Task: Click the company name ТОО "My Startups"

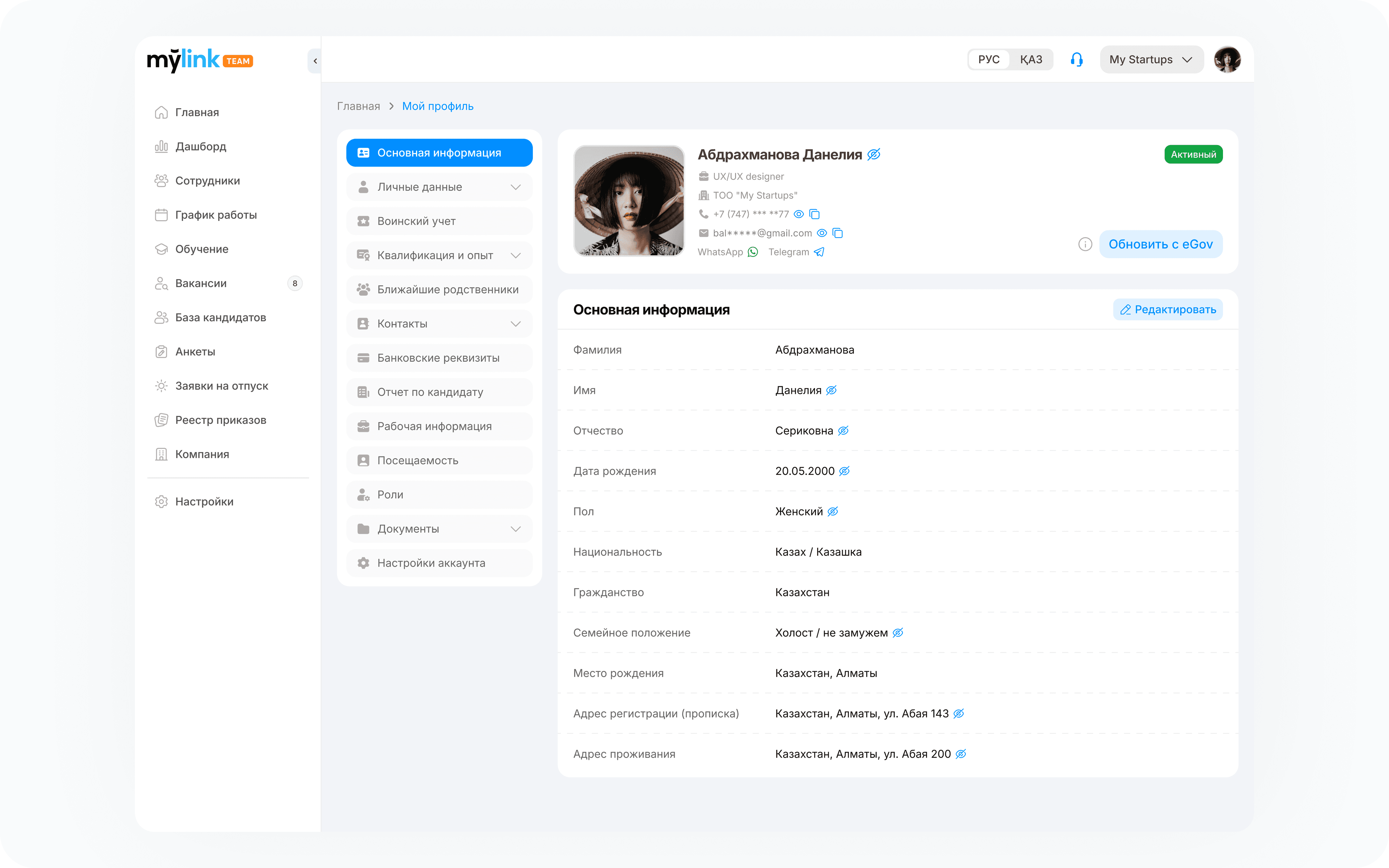Action: tap(755, 196)
